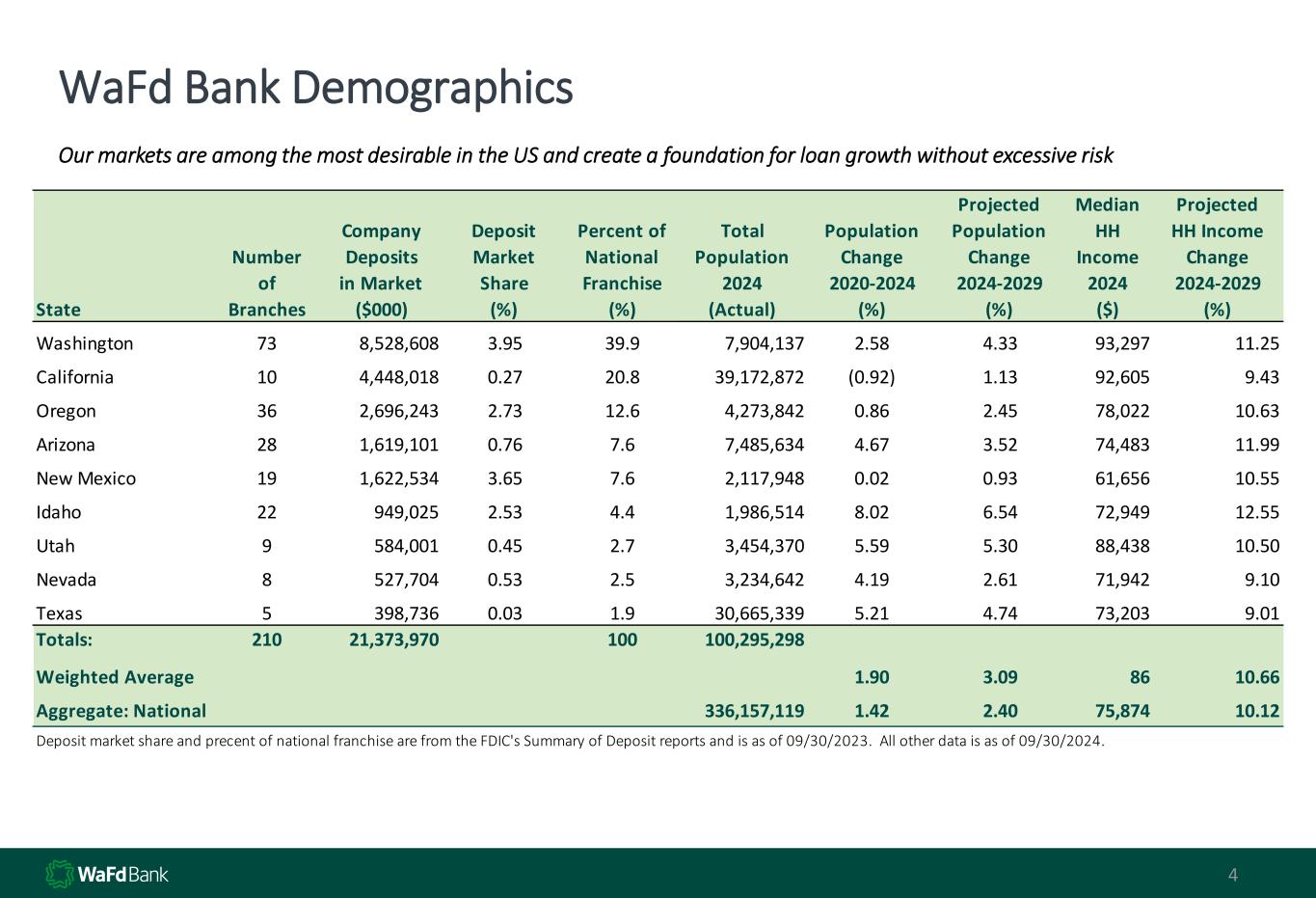This screenshot has width=1316, height=898.
Task: Click Washington's franchise percent 39.9
Action: (622, 343)
